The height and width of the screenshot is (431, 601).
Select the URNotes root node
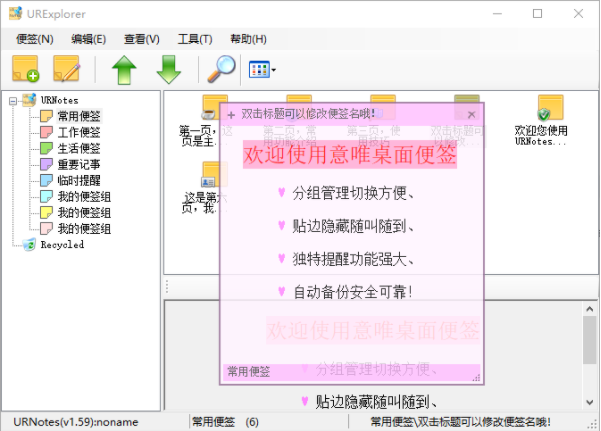[60, 100]
